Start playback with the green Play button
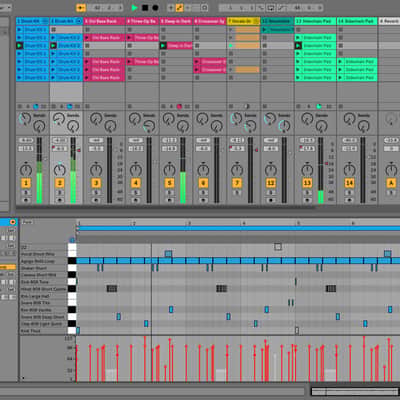The image size is (400, 400). [x=135, y=8]
